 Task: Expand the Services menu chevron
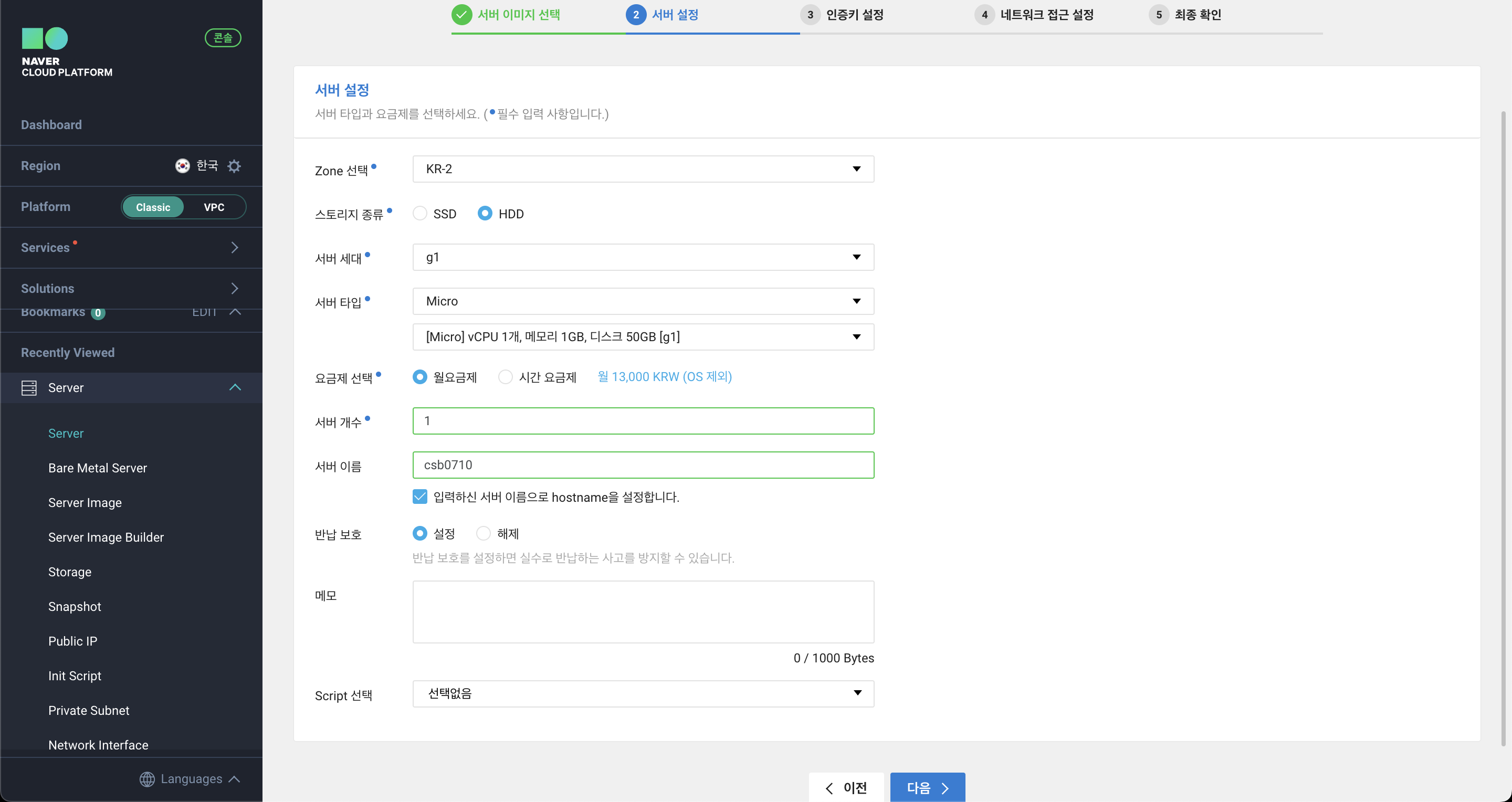pos(234,248)
